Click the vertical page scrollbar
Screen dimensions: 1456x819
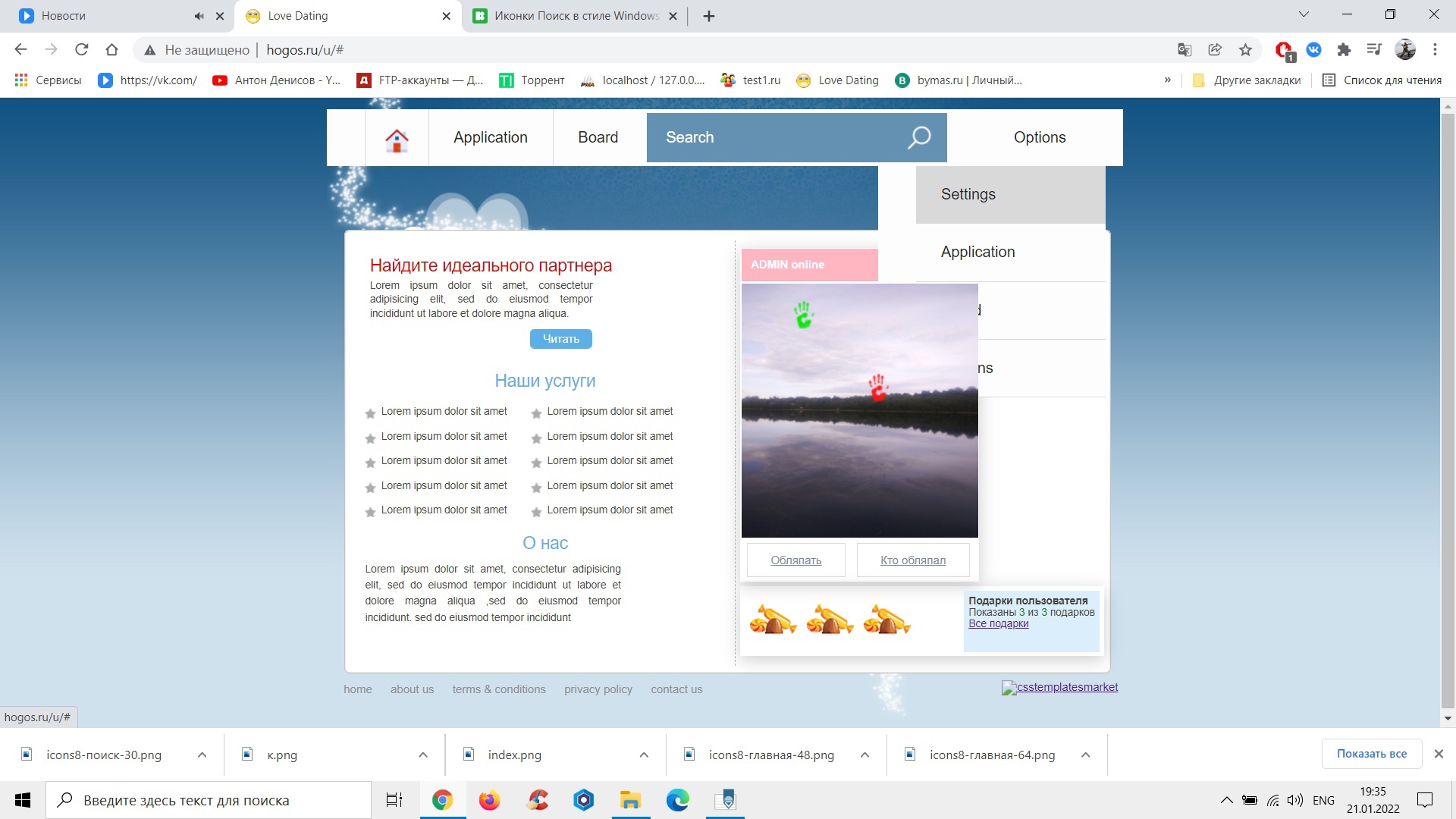[1447, 409]
